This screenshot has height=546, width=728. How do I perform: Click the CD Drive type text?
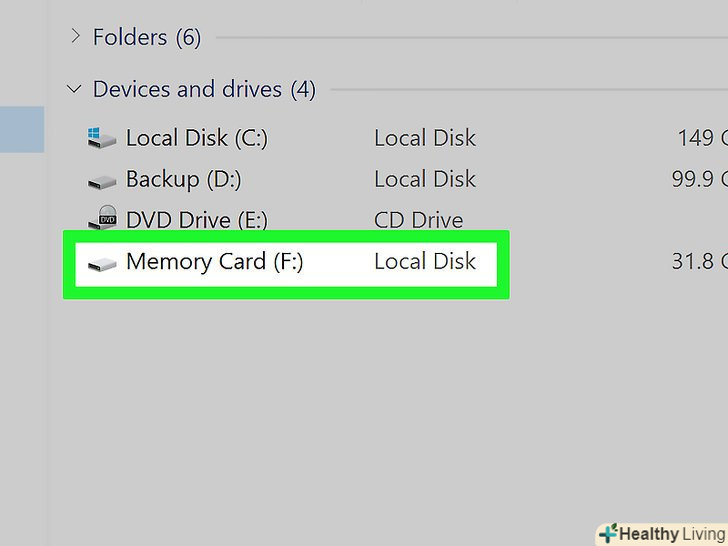coord(418,220)
